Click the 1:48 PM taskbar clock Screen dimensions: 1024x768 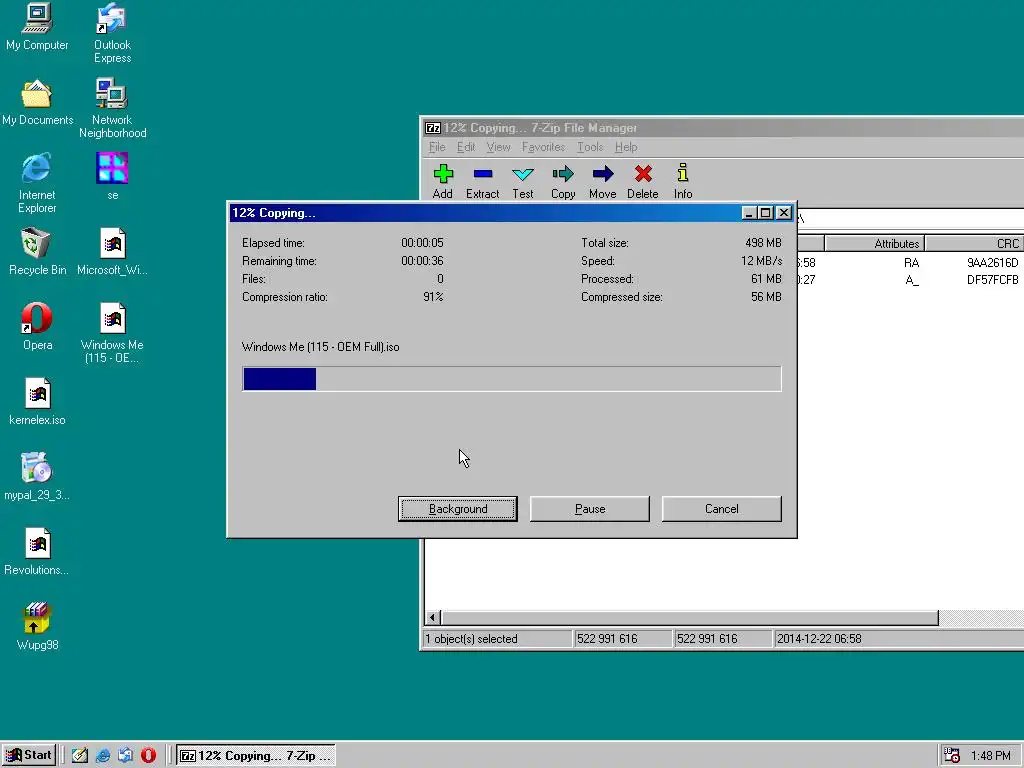click(991, 756)
